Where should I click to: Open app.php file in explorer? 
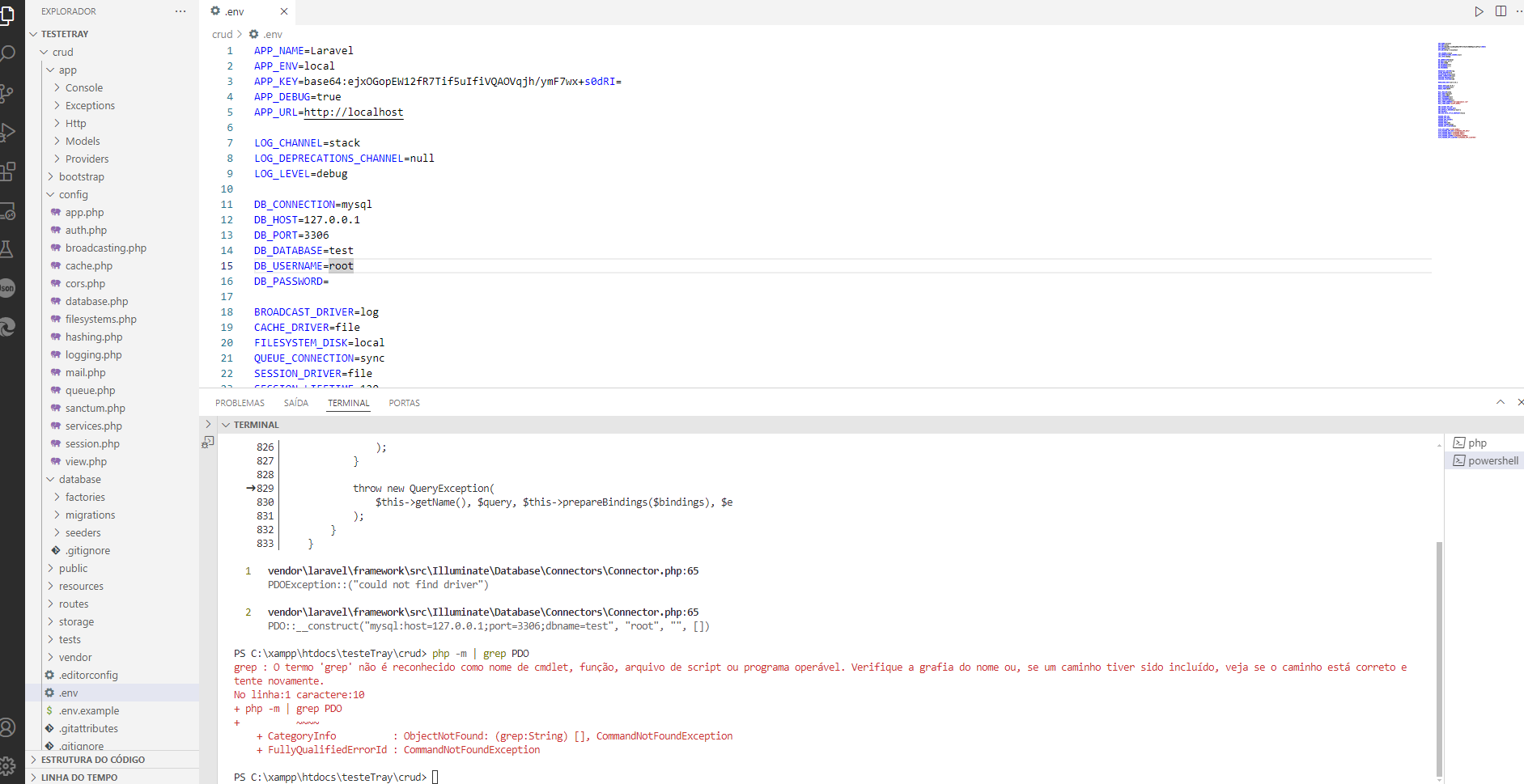coord(112,212)
